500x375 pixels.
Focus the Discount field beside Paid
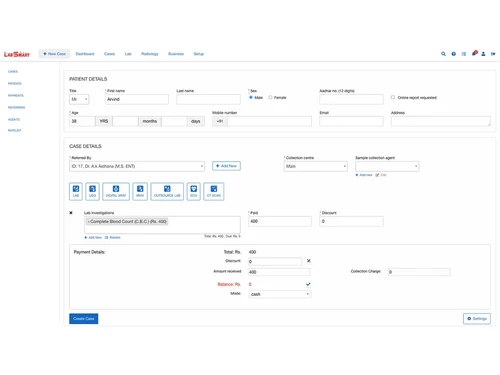(x=351, y=221)
